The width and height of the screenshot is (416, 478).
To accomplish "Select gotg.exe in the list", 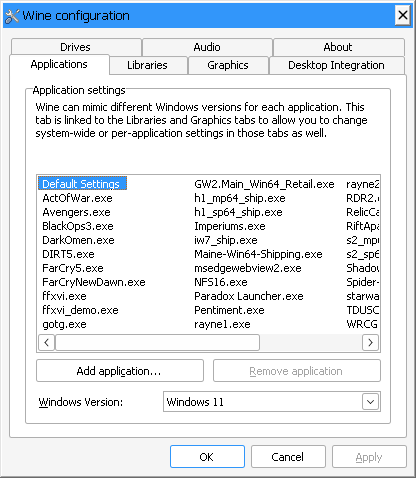I will (x=64, y=324).
